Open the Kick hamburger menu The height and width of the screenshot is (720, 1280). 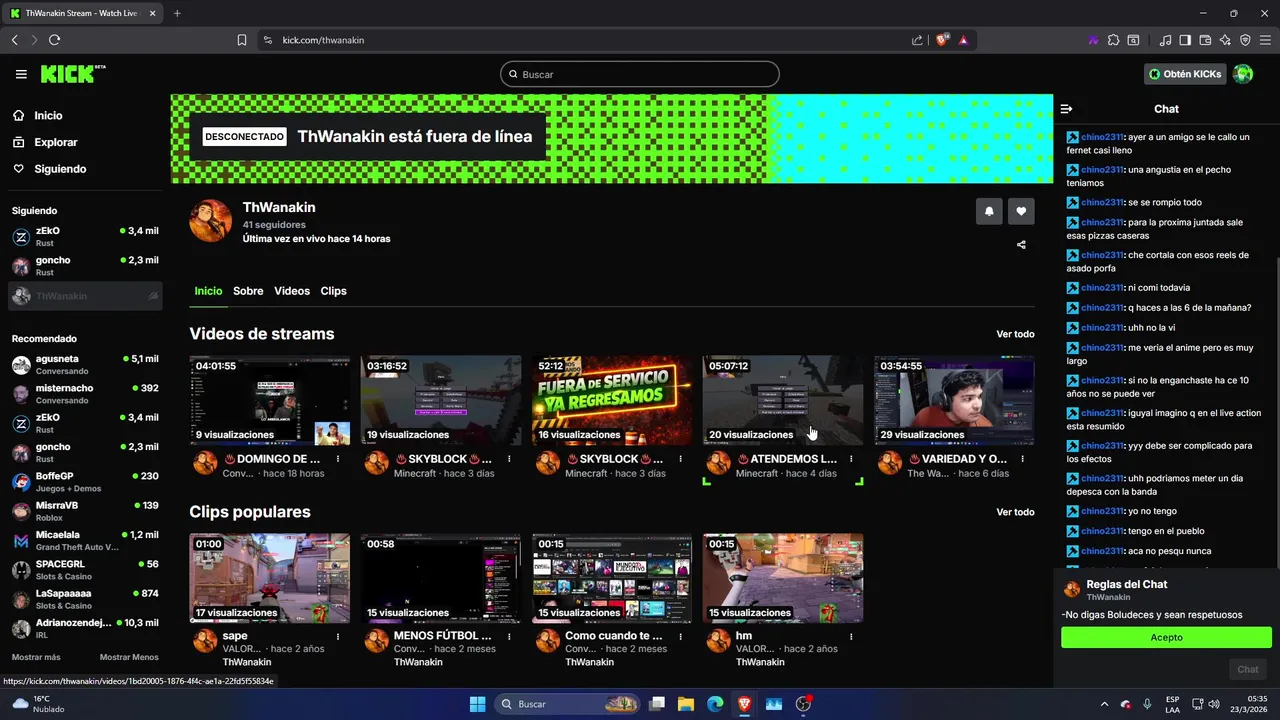point(21,74)
